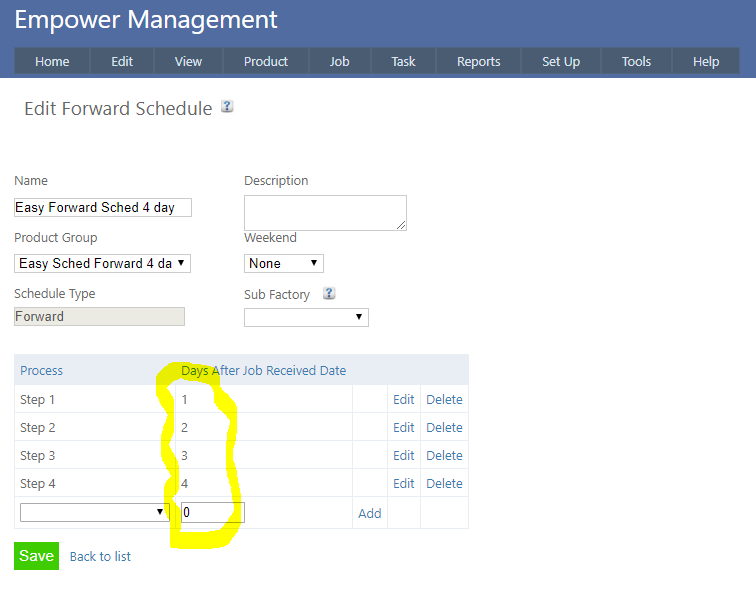Click Edit link for Step 1
This screenshot has height=593, width=756.
click(x=403, y=399)
